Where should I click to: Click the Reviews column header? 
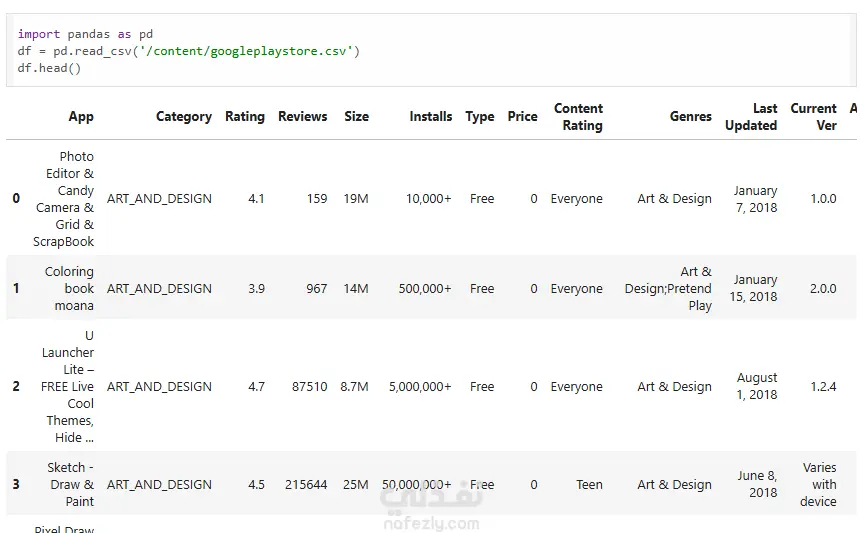click(x=302, y=116)
